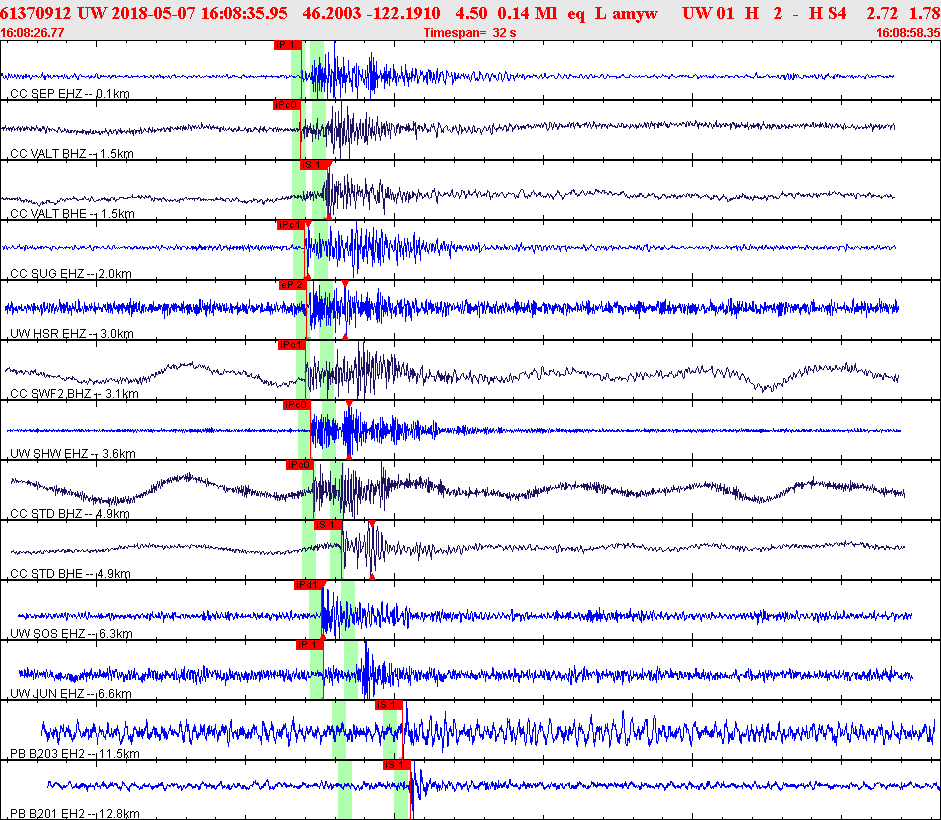
Task: Click the 'UW HSR EHZ -- 3.0km' station label
Action: (x=72, y=334)
